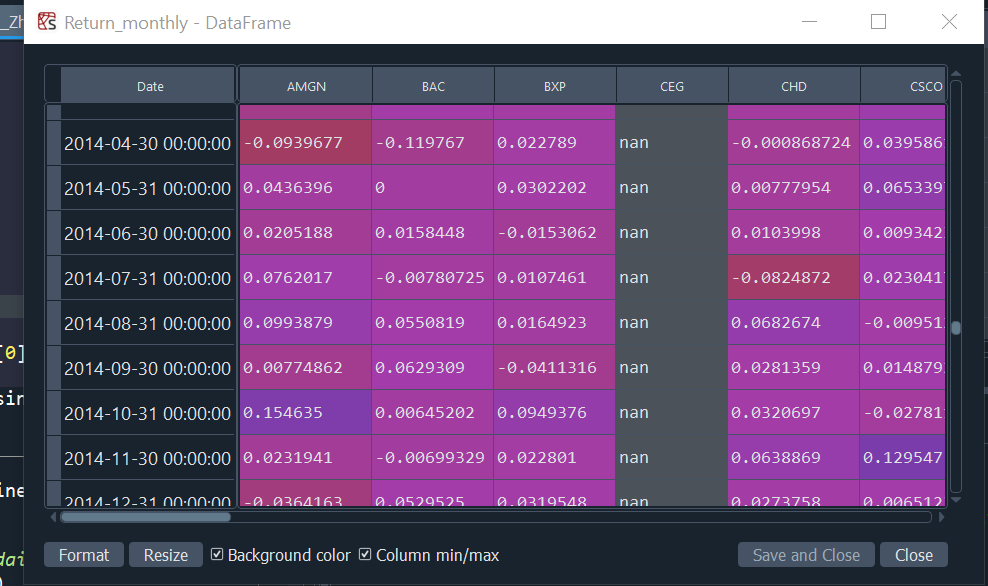
Task: Select the CEG column header
Action: point(672,85)
